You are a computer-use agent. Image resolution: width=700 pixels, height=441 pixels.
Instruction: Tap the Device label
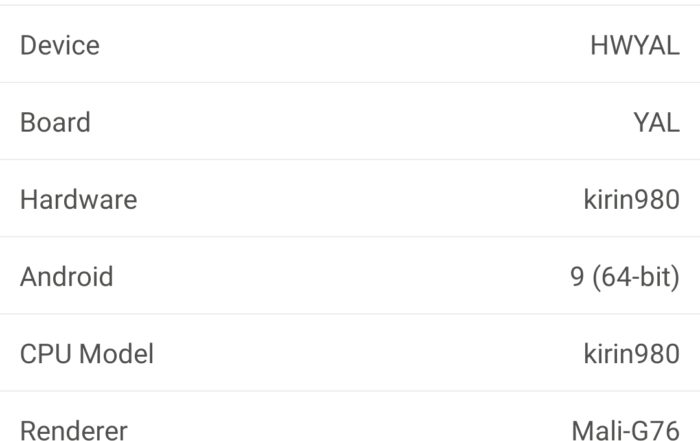pyautogui.click(x=60, y=45)
